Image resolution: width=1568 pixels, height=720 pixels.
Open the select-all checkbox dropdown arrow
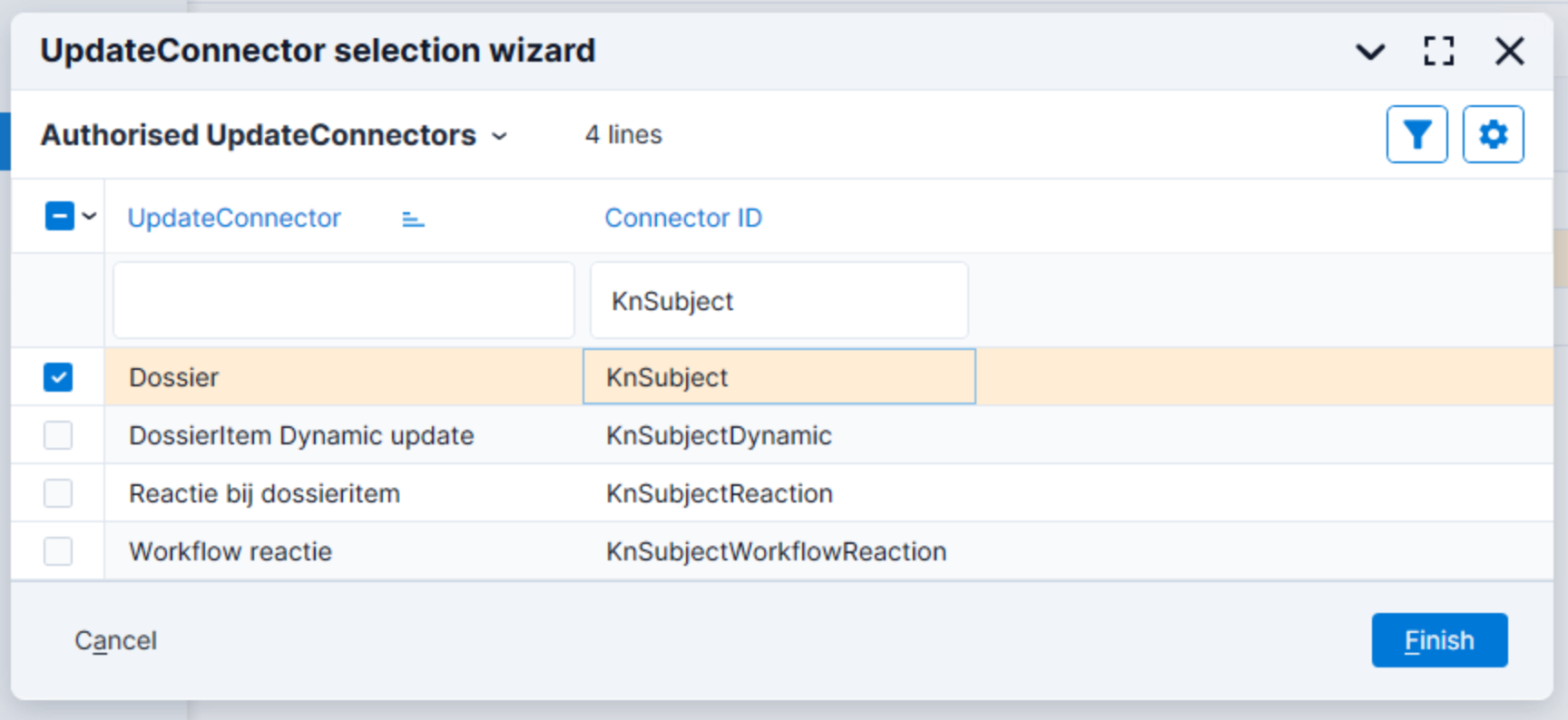coord(89,217)
